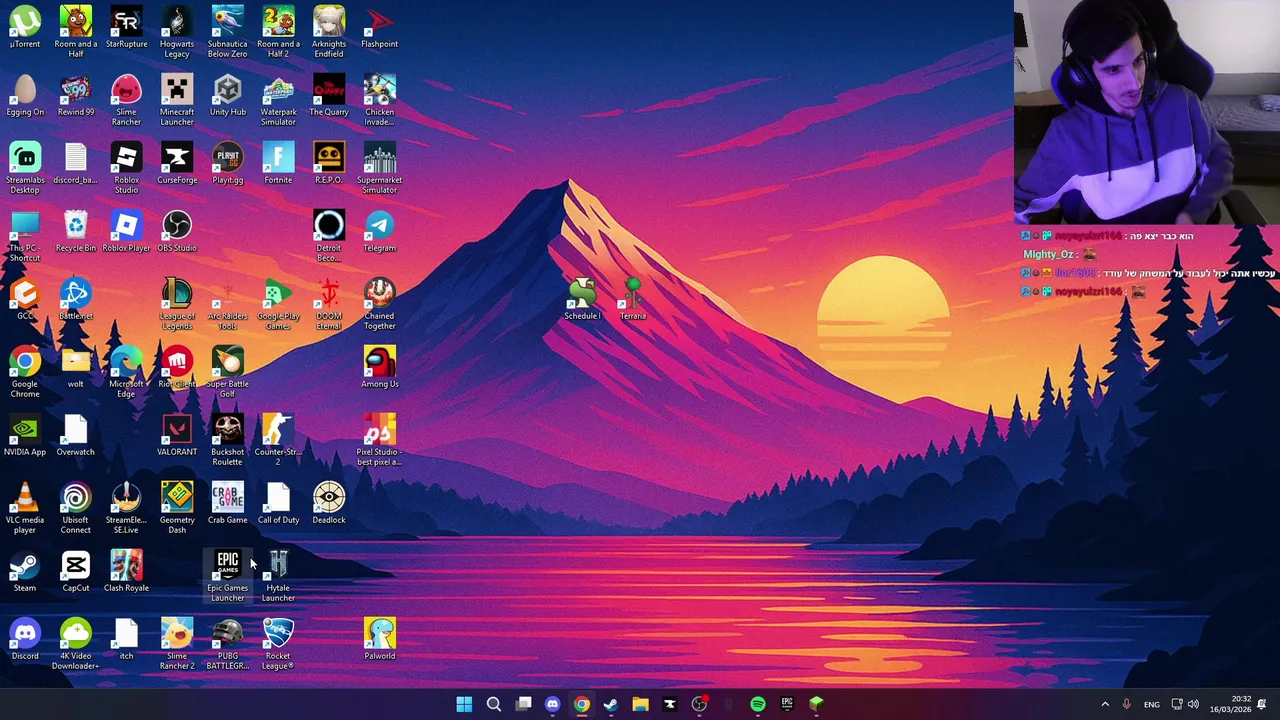Select the Discord desktop shortcut
Image resolution: width=1280 pixels, height=720 pixels.
25,639
